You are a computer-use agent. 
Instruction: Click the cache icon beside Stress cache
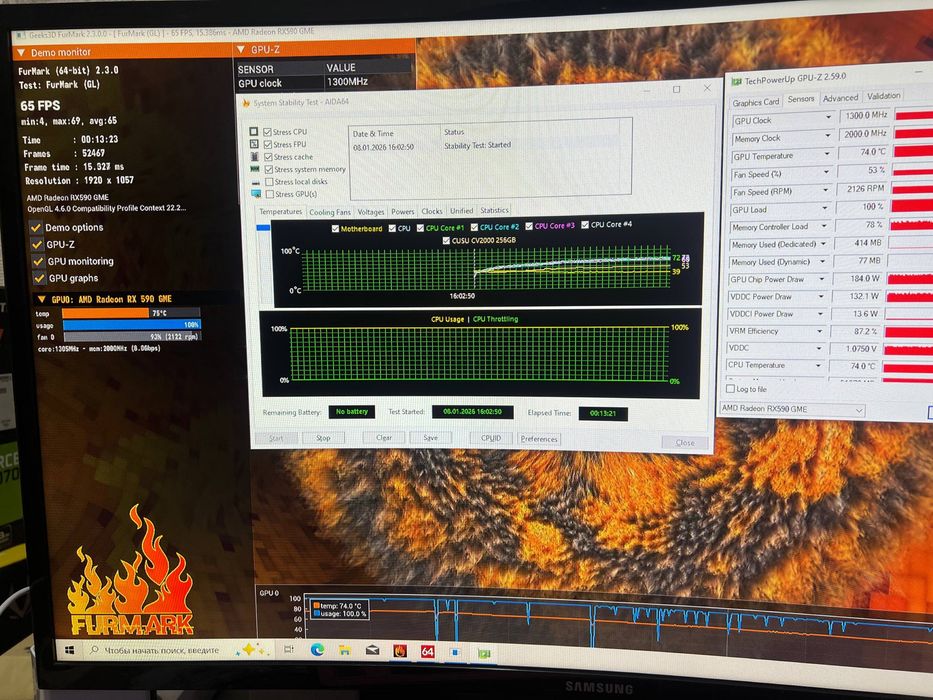click(x=255, y=157)
